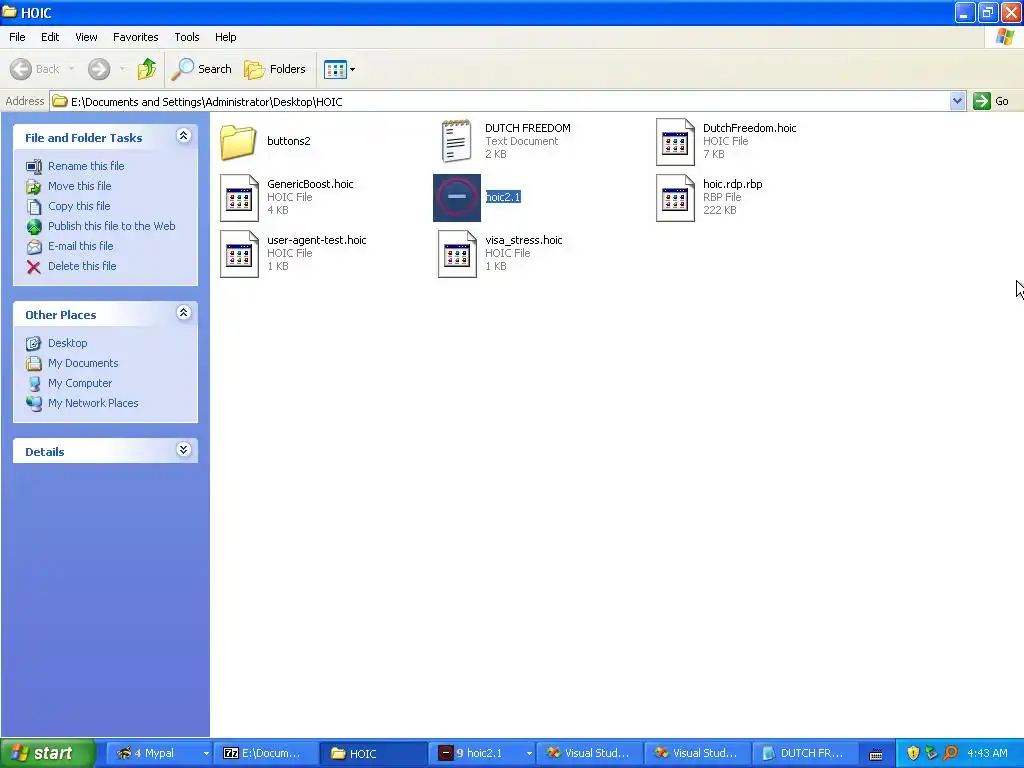Select the GenericBoost.hoic file icon

click(x=239, y=198)
